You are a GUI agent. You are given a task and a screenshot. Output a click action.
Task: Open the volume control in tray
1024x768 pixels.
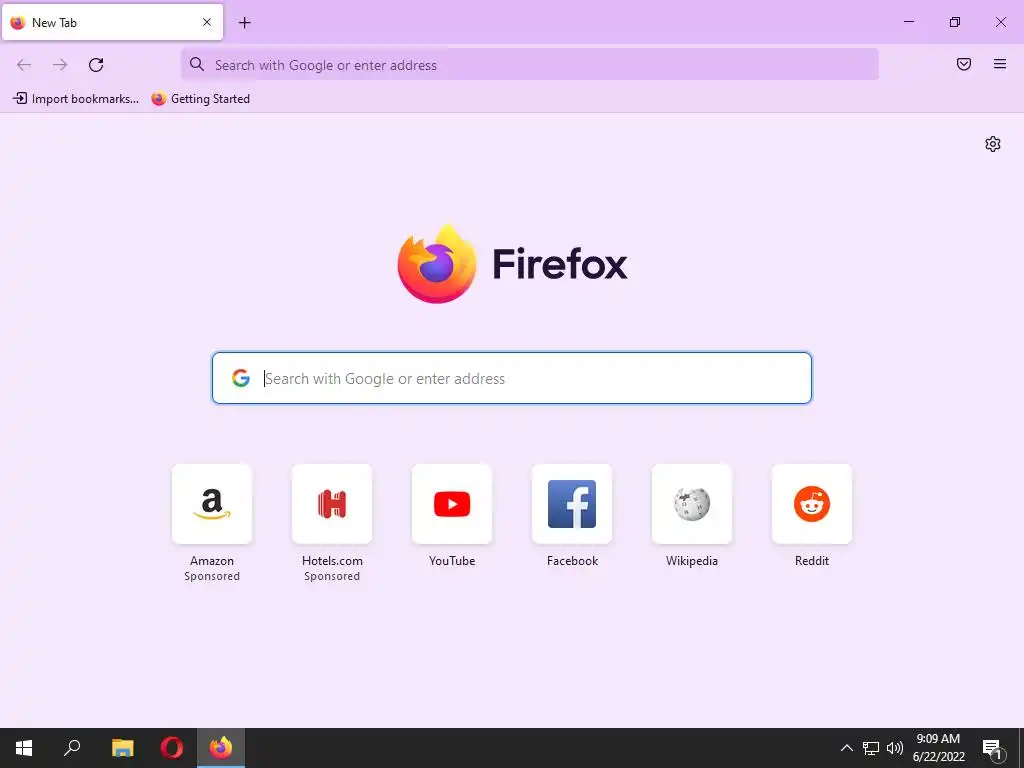pos(895,748)
